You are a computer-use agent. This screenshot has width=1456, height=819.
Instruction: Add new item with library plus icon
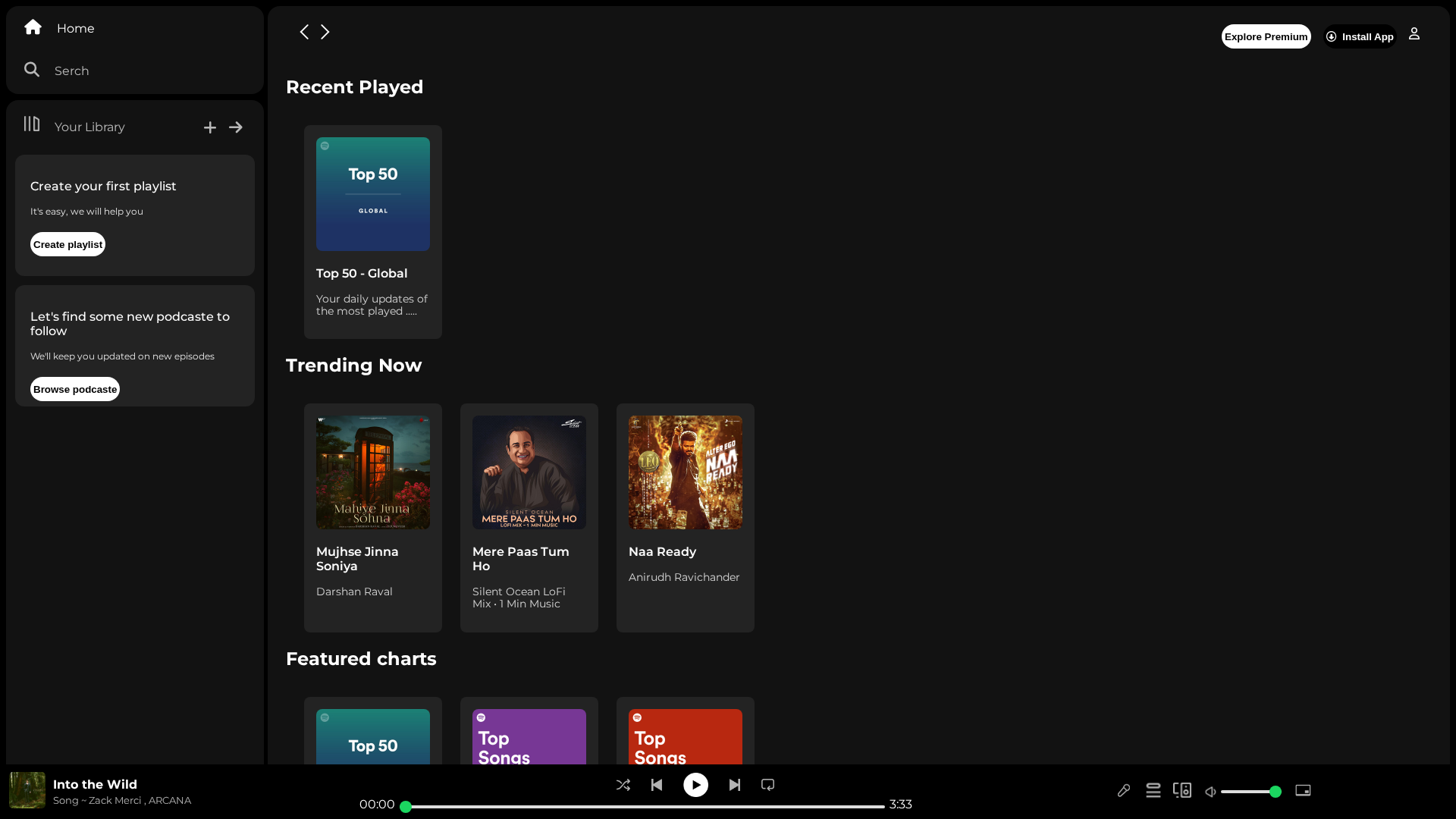point(210,127)
